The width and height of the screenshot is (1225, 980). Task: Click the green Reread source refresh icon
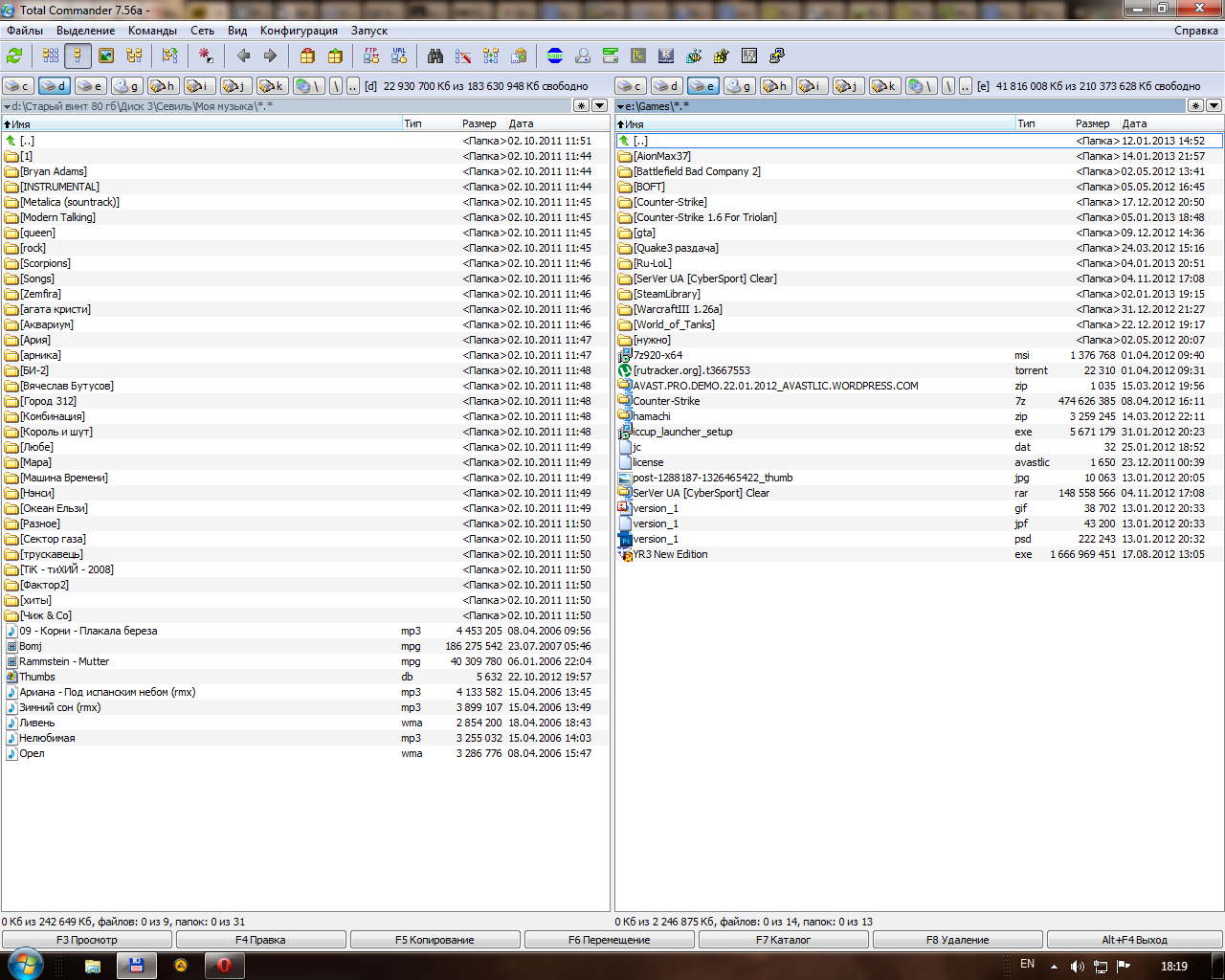(14, 56)
